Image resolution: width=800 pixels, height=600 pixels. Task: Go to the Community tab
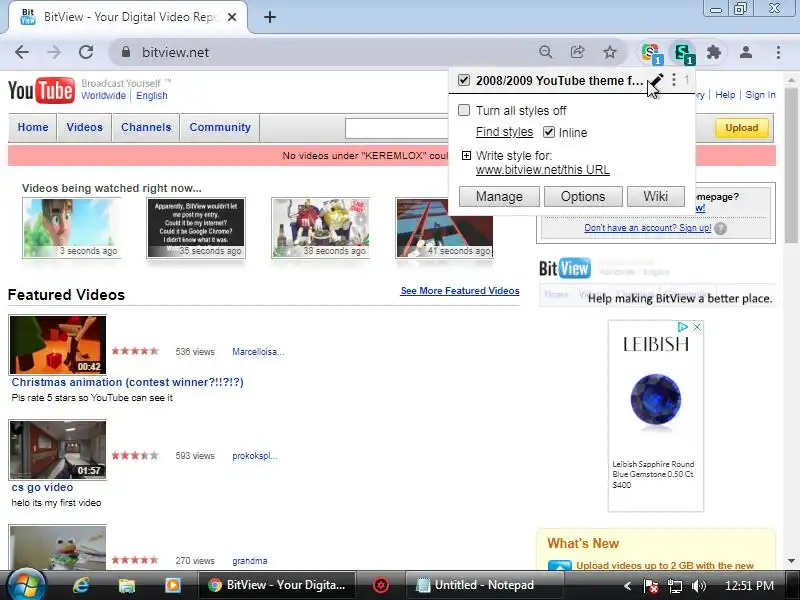tap(220, 127)
